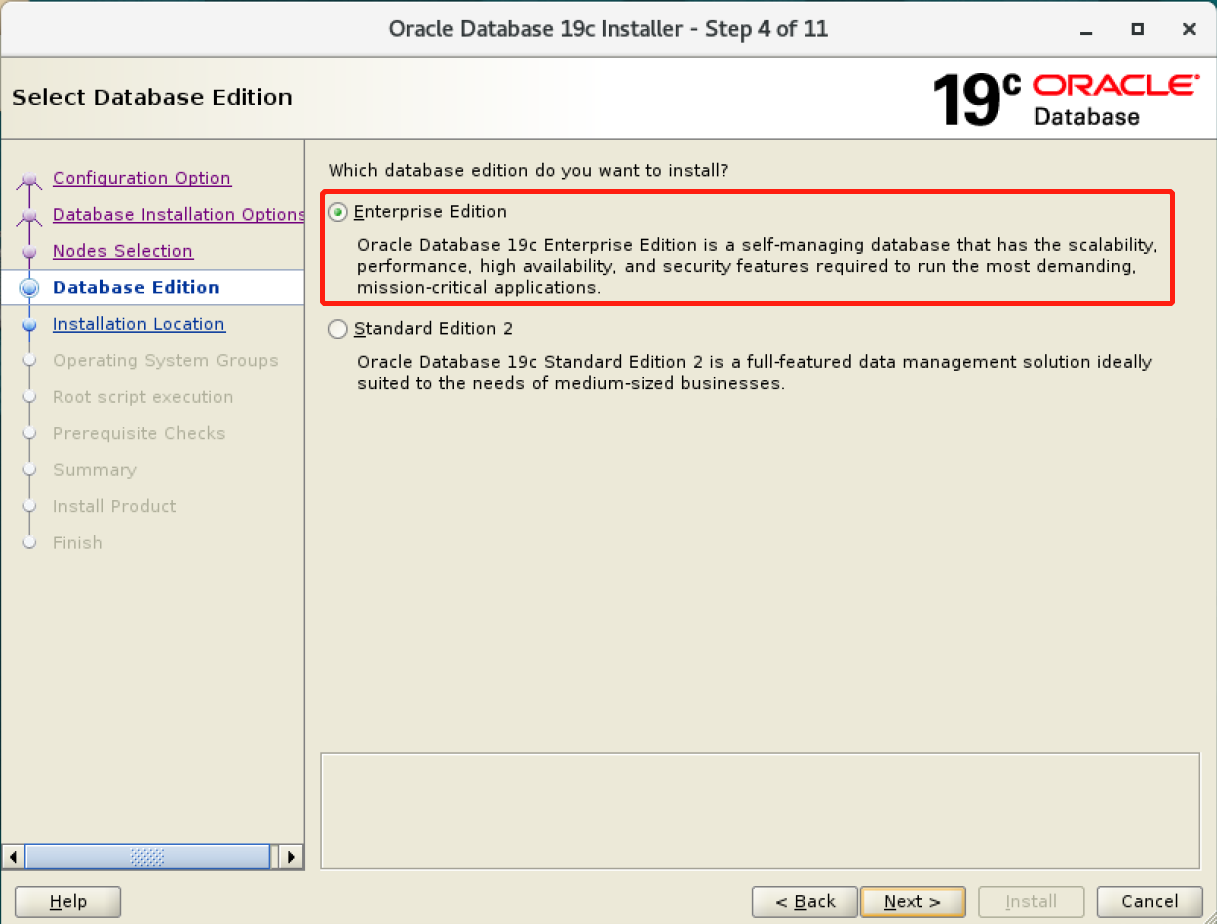Screen dimensions: 1217x924
Task: Click the Summary step text
Action: [95, 470]
